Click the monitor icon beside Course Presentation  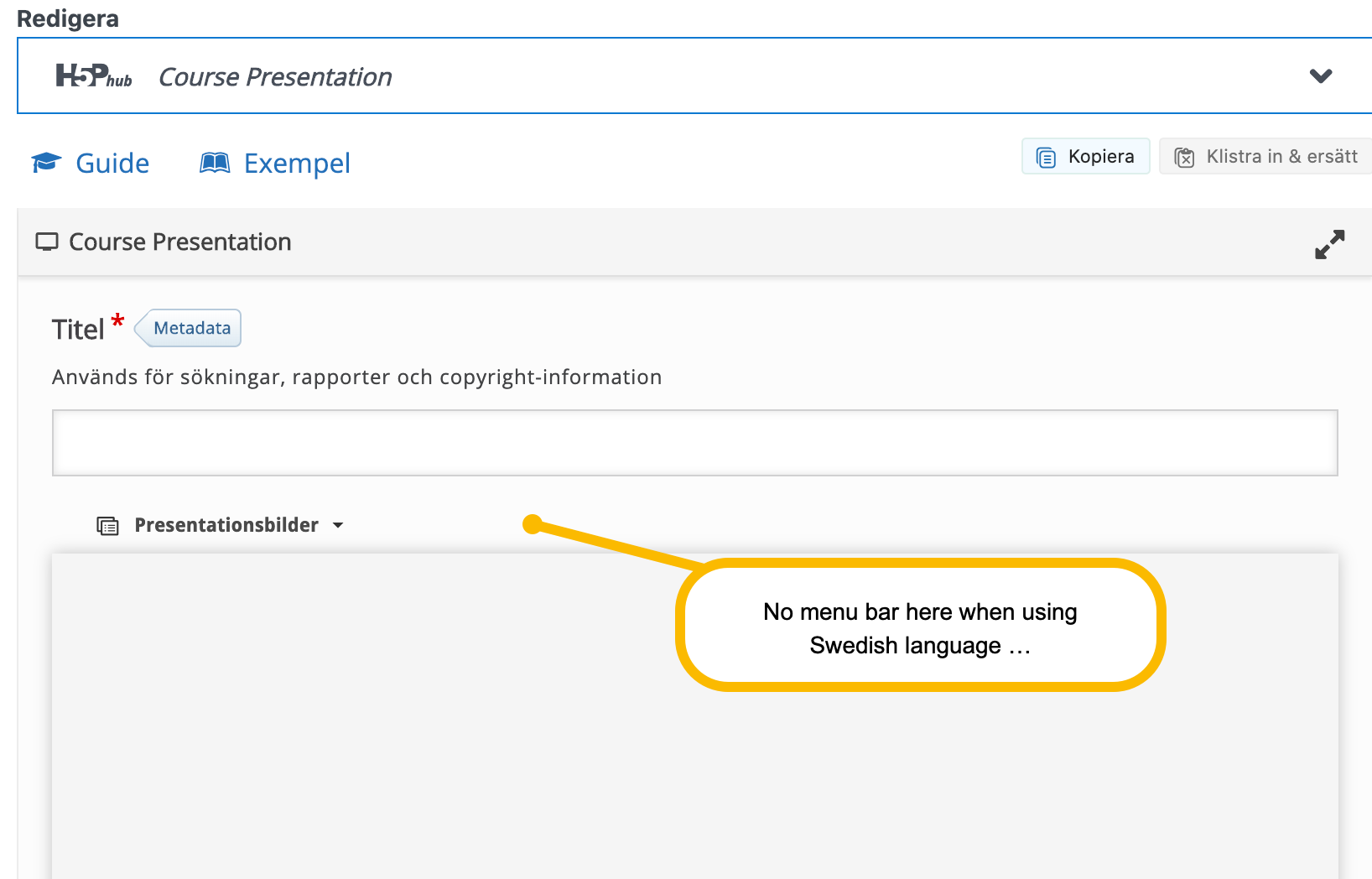pyautogui.click(x=47, y=242)
